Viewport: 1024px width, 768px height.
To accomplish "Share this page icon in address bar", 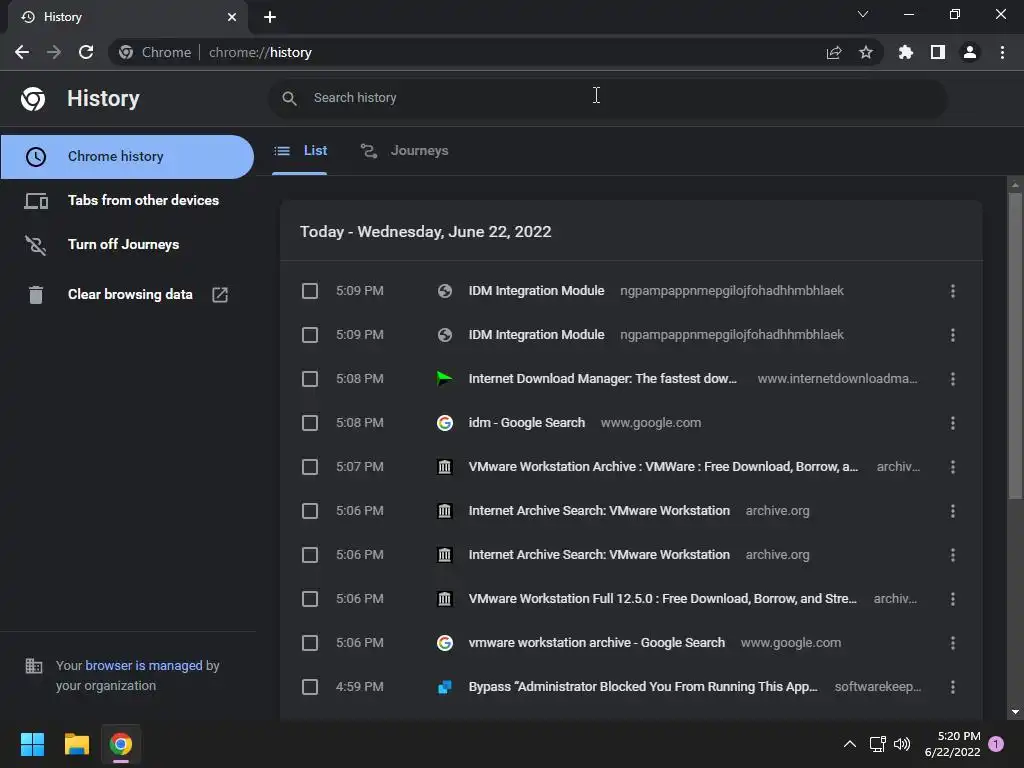I will click(834, 52).
